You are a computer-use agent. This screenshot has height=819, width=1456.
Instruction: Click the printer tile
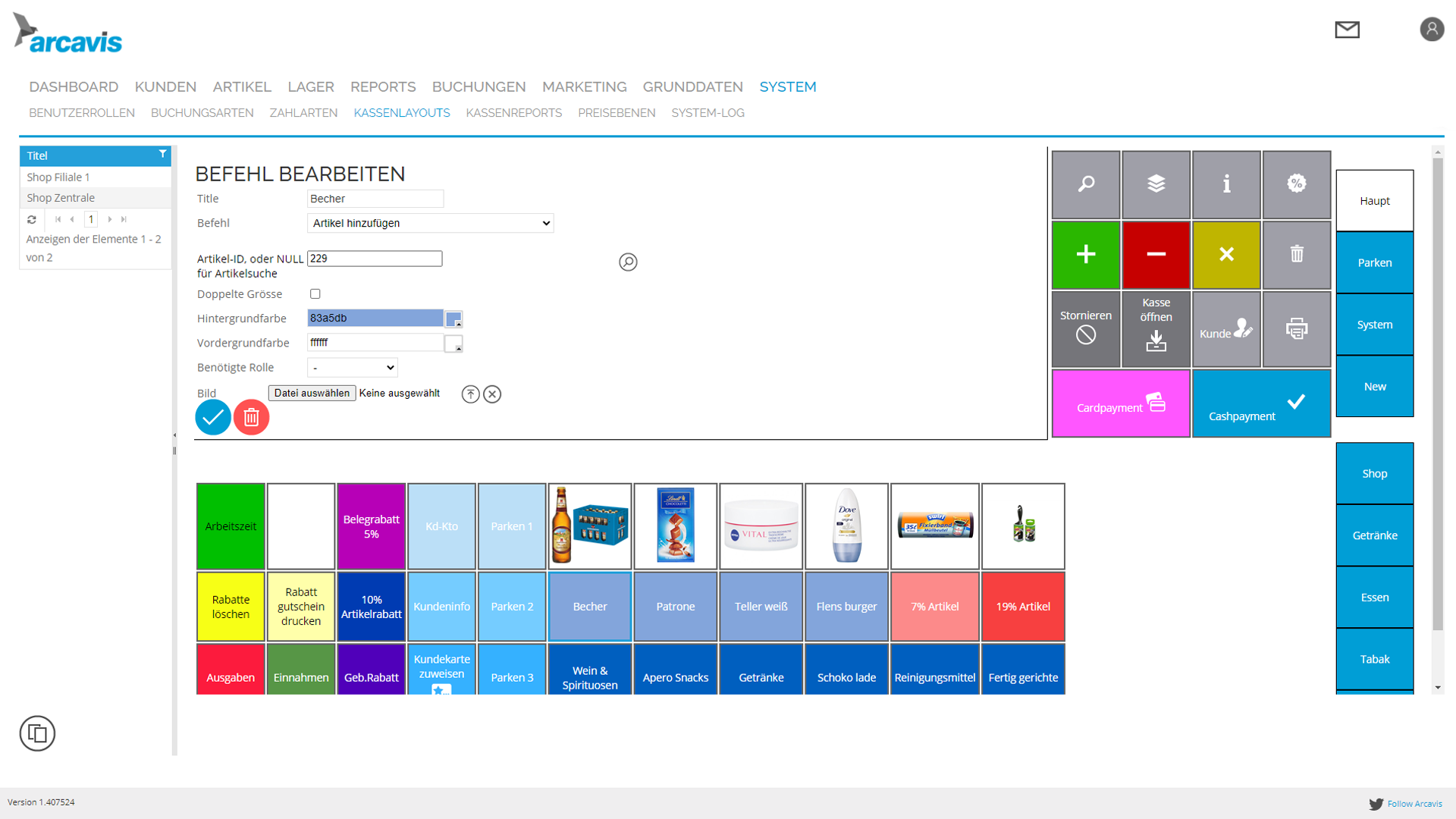point(1297,328)
